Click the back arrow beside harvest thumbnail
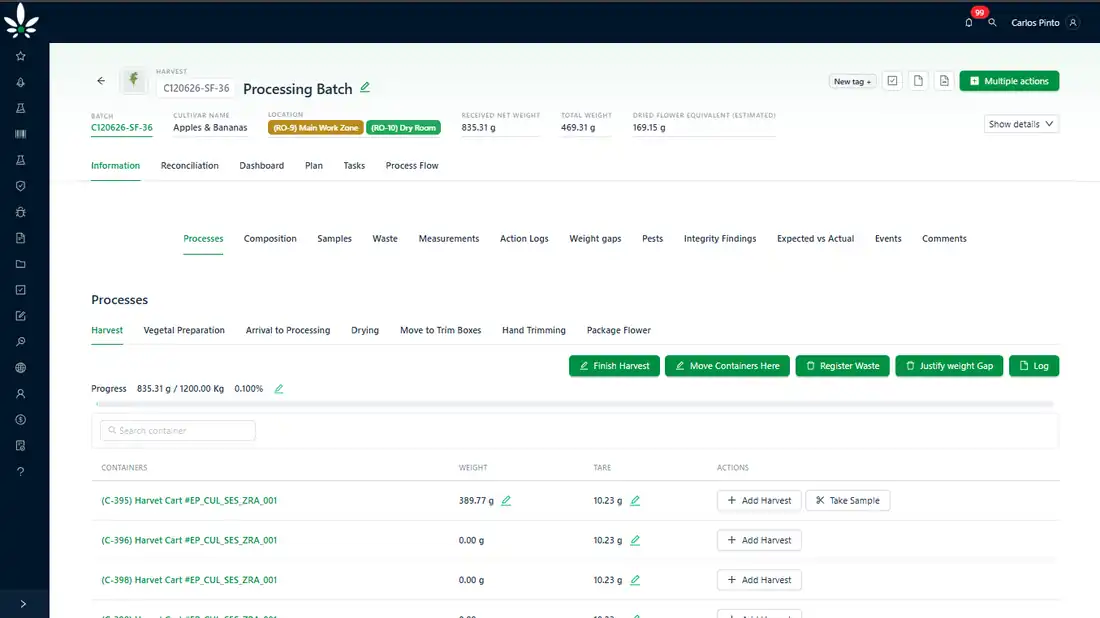The image size is (1100, 618). click(101, 81)
